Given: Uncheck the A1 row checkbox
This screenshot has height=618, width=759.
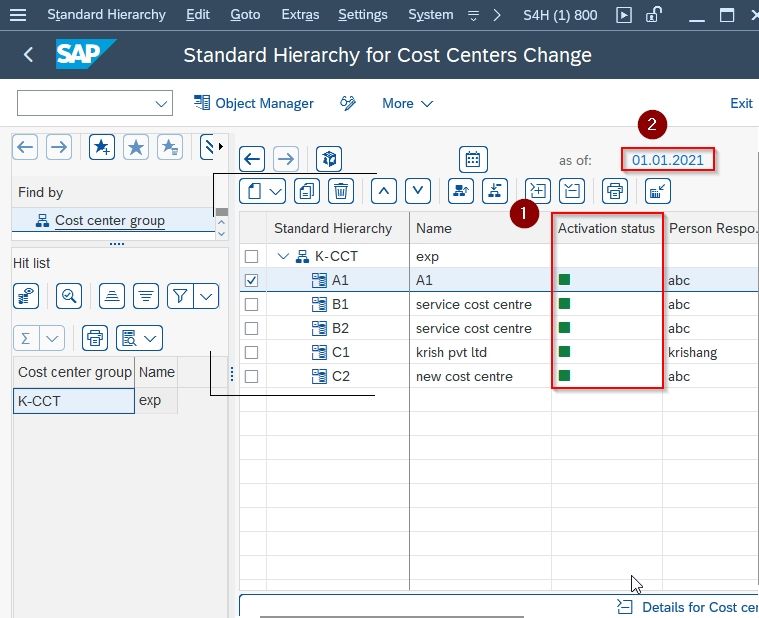Looking at the screenshot, I should coord(251,280).
